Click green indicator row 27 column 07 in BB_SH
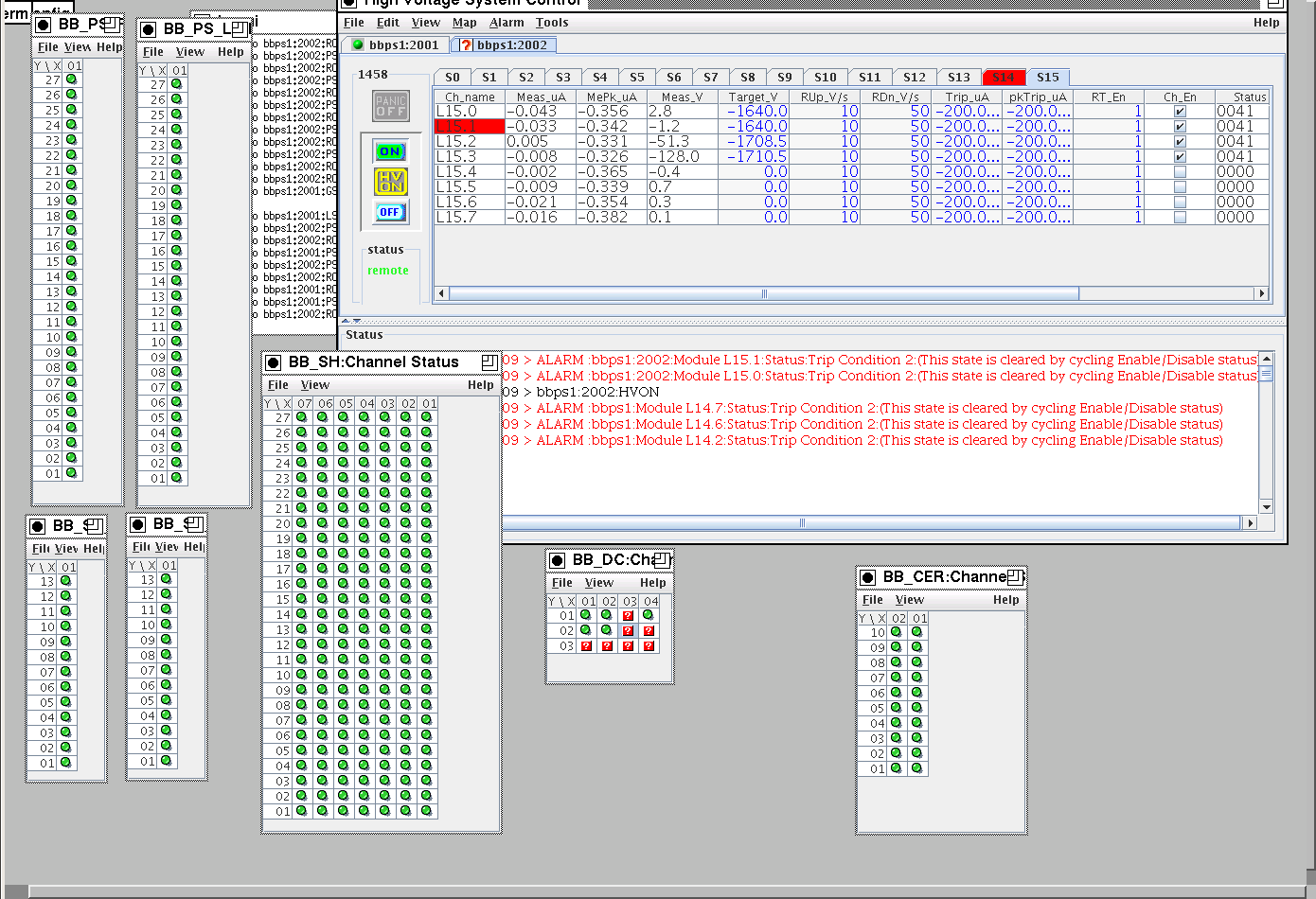The image size is (1316, 899). pos(302,417)
